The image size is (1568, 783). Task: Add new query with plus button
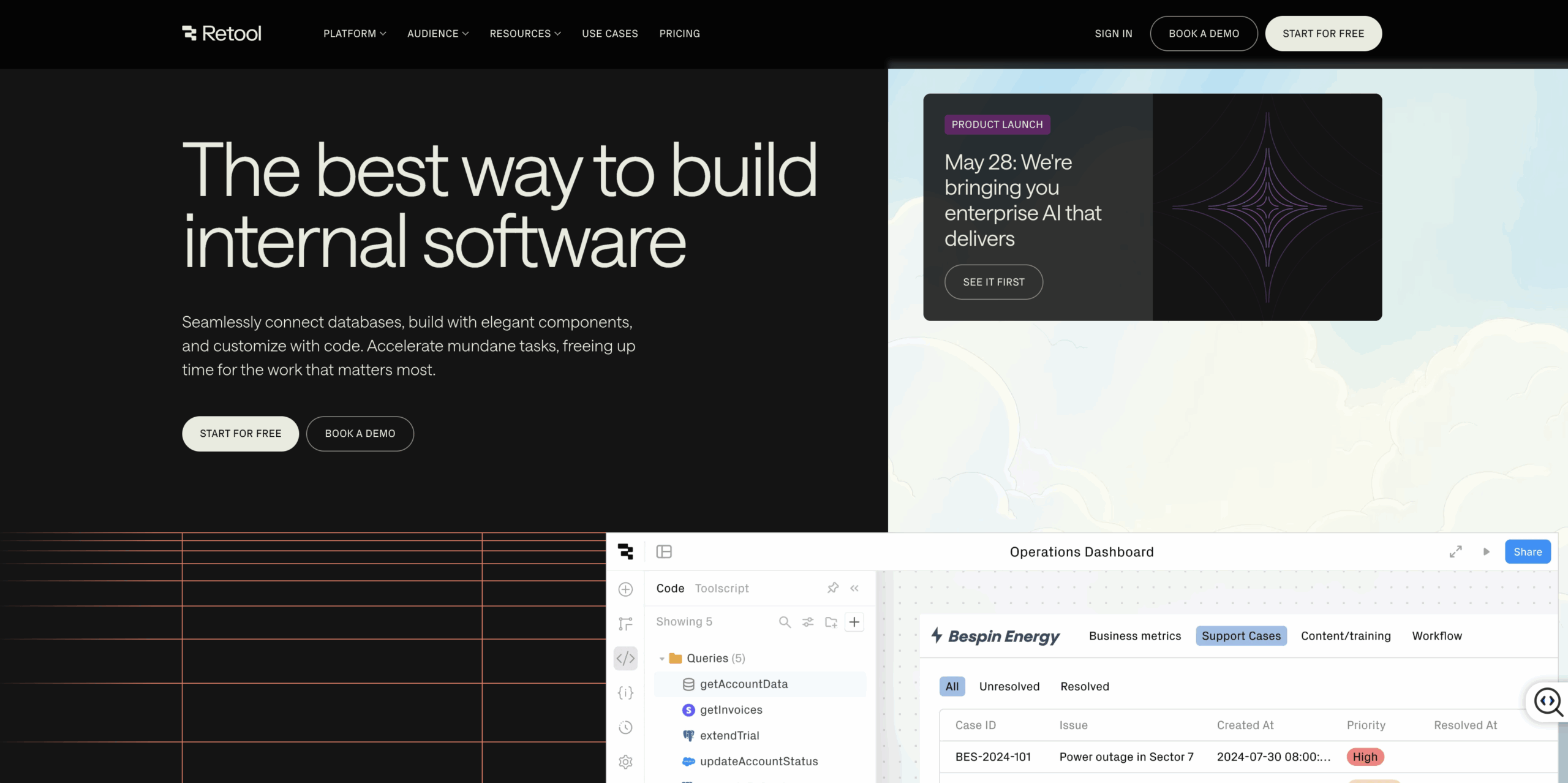[854, 622]
